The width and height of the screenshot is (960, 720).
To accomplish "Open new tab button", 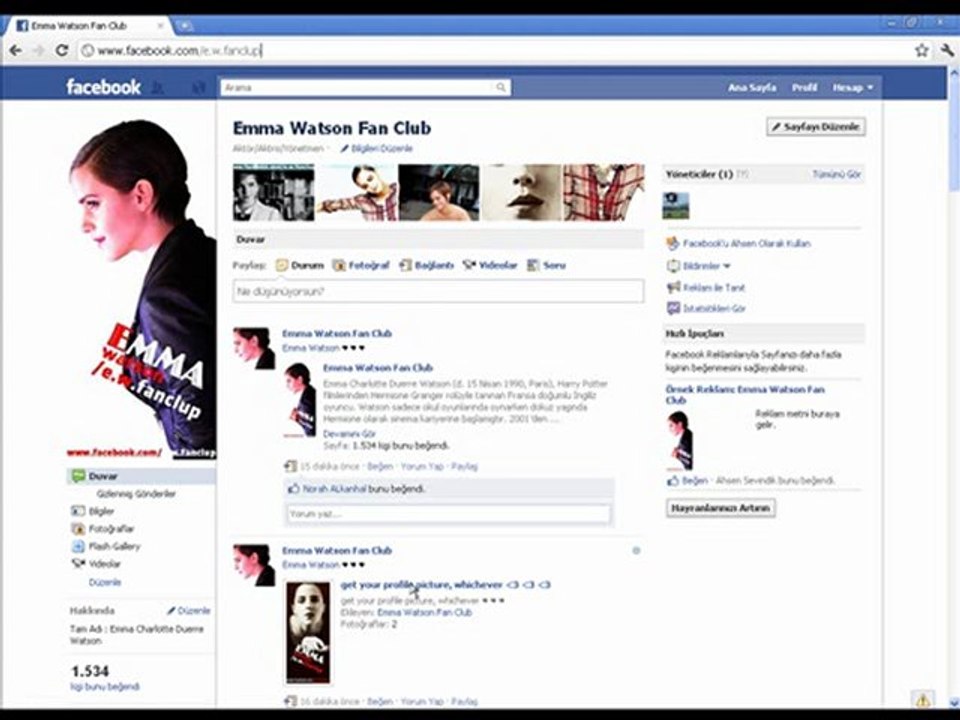I will tap(184, 26).
